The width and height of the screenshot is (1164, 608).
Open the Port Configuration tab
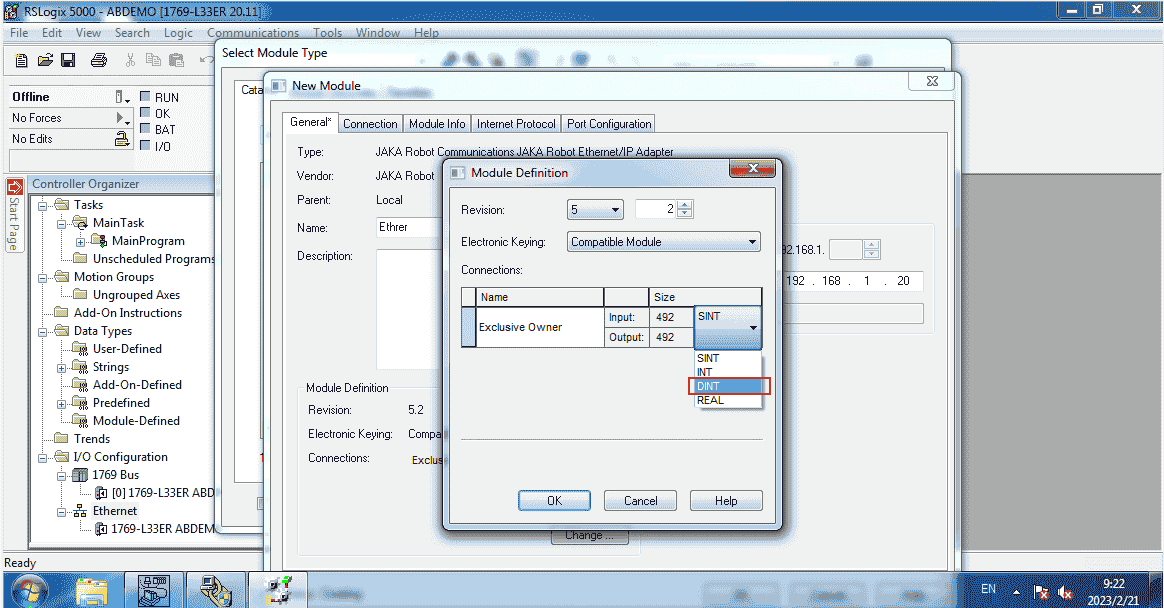[x=609, y=124]
